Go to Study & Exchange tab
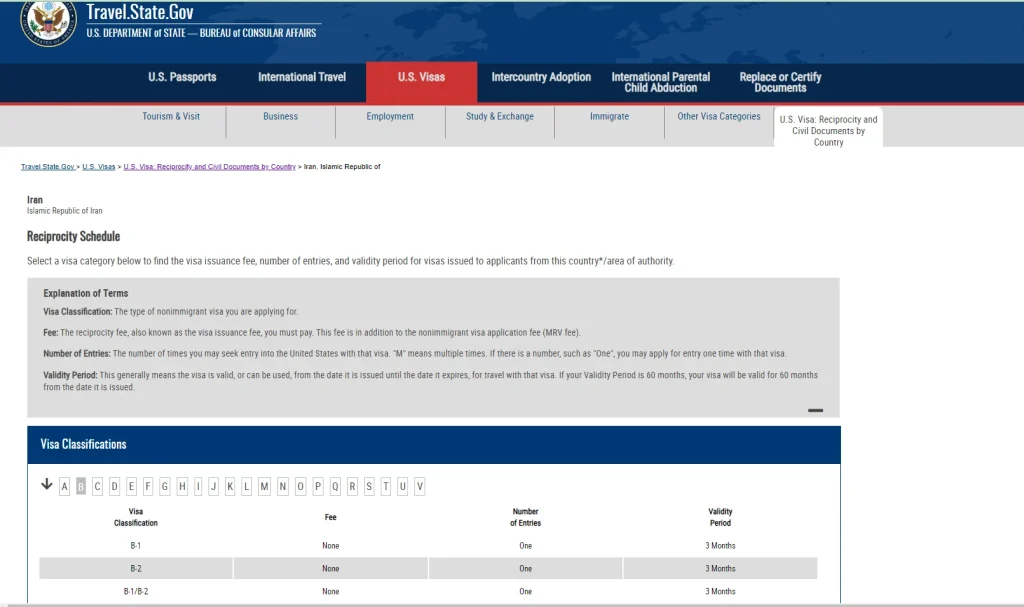The width and height of the screenshot is (1024, 607). click(500, 116)
